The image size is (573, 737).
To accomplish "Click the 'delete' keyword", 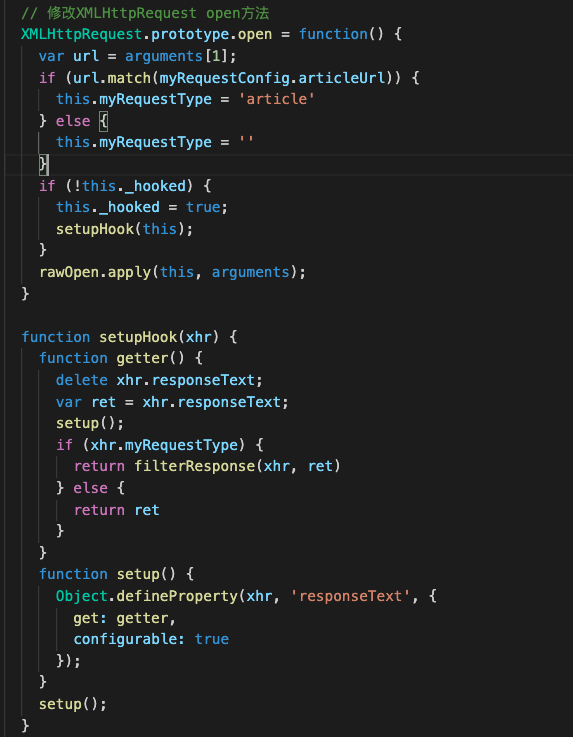I will pyautogui.click(x=82, y=380).
